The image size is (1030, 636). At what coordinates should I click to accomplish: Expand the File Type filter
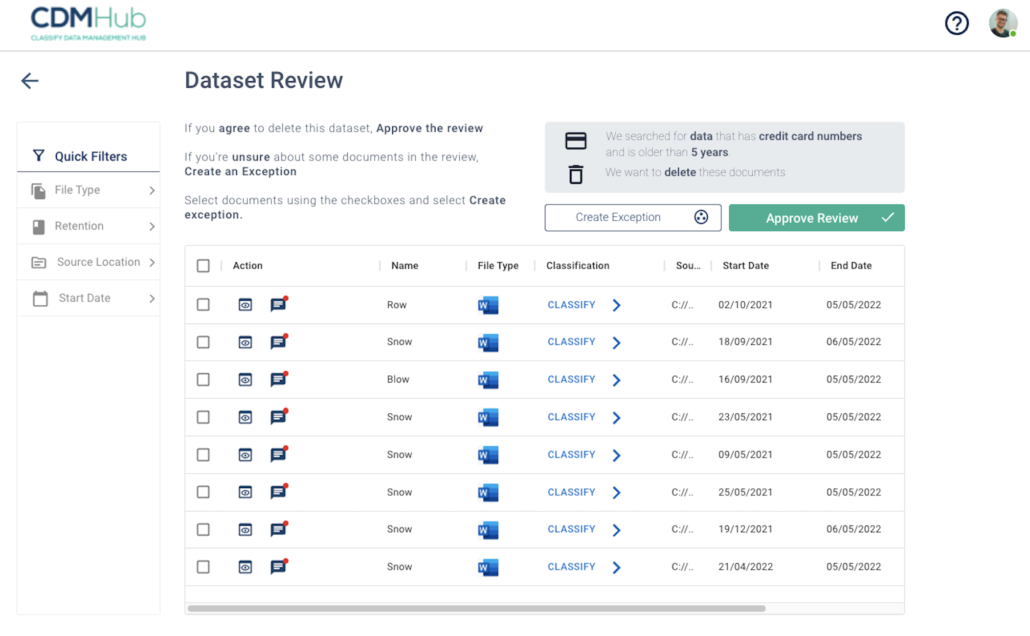(88, 190)
